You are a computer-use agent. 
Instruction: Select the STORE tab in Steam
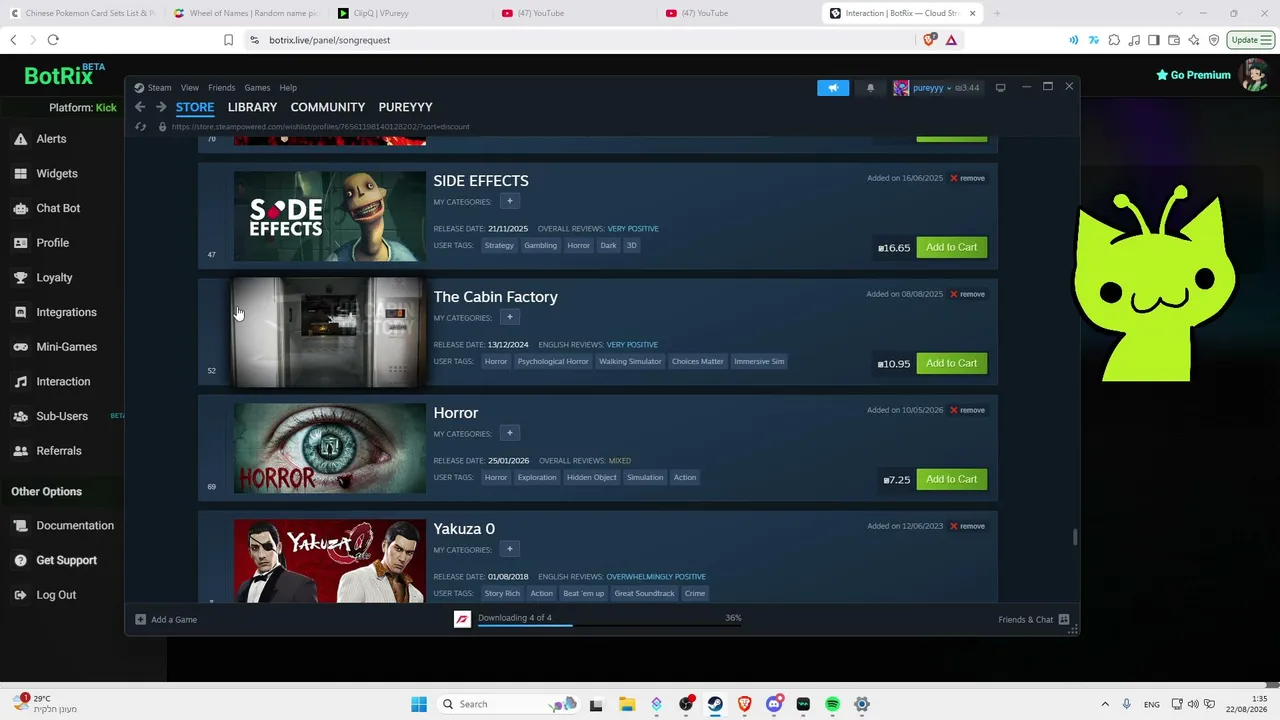tap(195, 107)
